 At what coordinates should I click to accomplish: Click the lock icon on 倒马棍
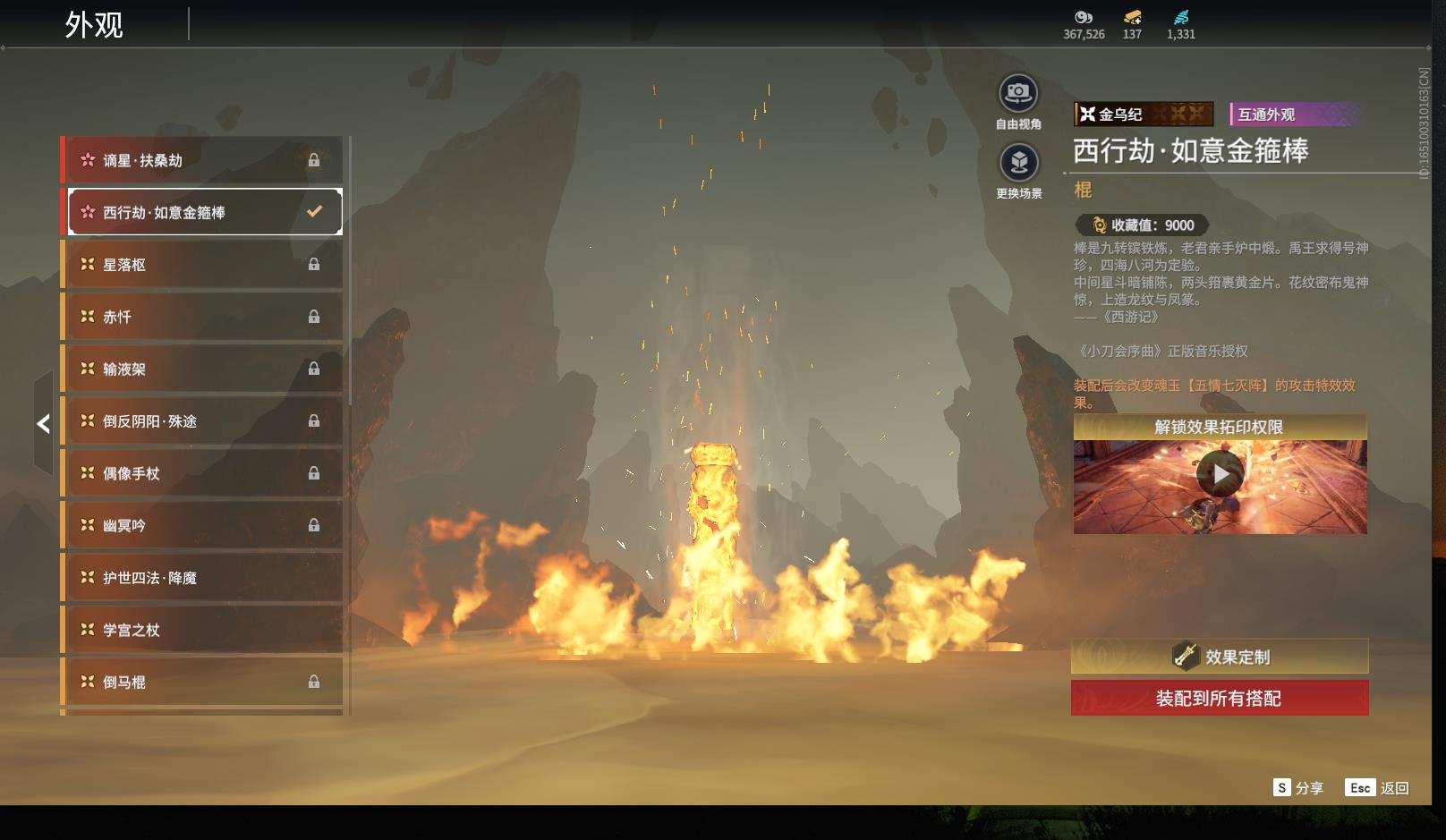point(314,682)
